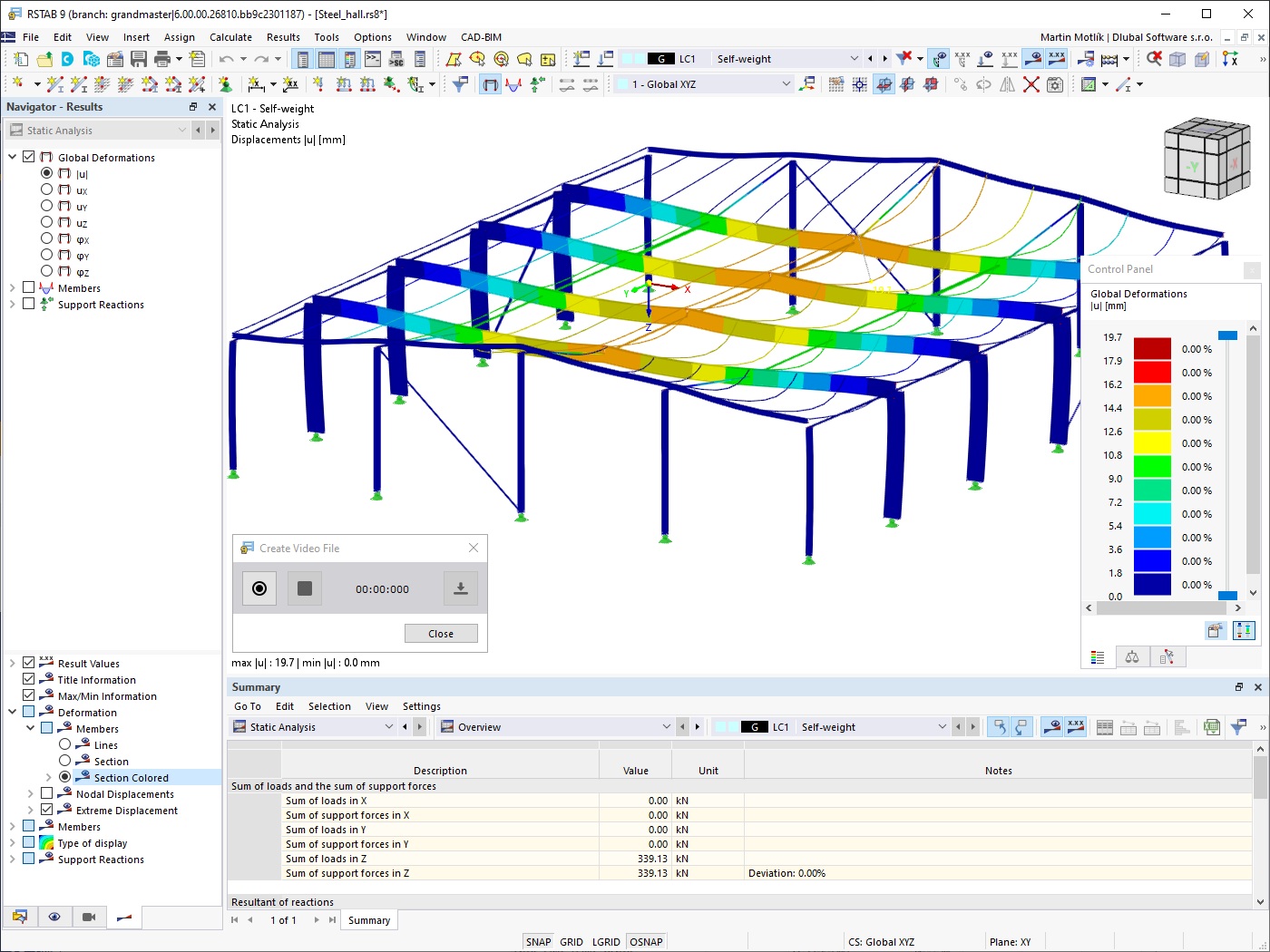
Task: Collapse the Deformation tree node
Action: pyautogui.click(x=13, y=712)
